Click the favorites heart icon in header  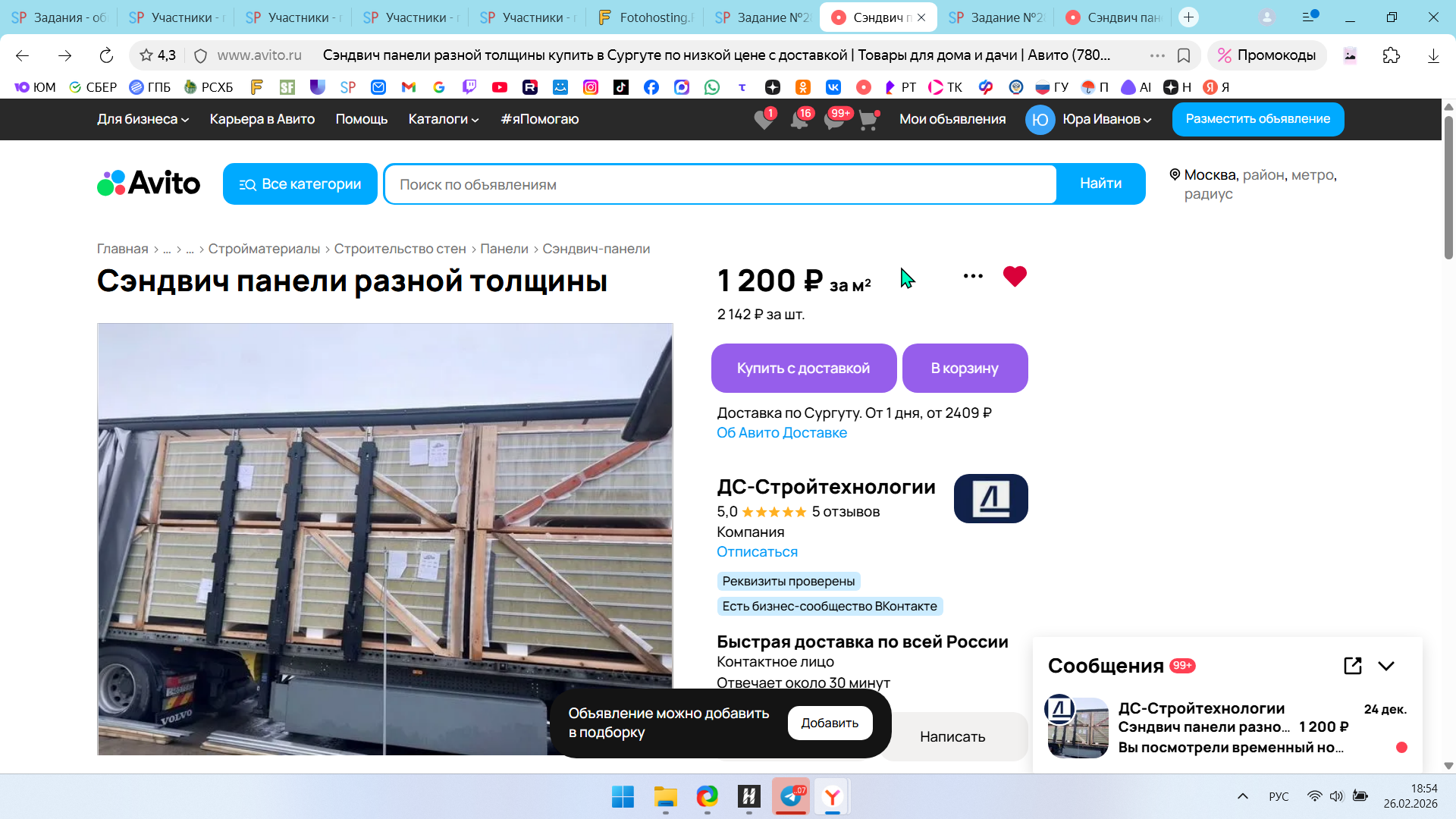[764, 120]
